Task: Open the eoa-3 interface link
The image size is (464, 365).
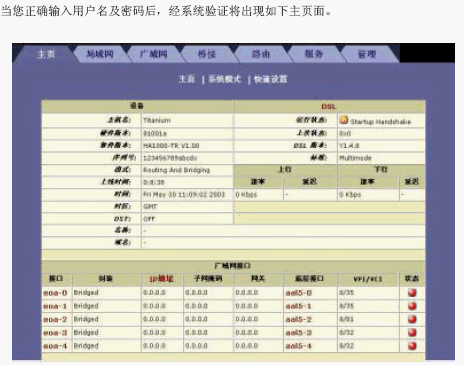Action: [55, 333]
